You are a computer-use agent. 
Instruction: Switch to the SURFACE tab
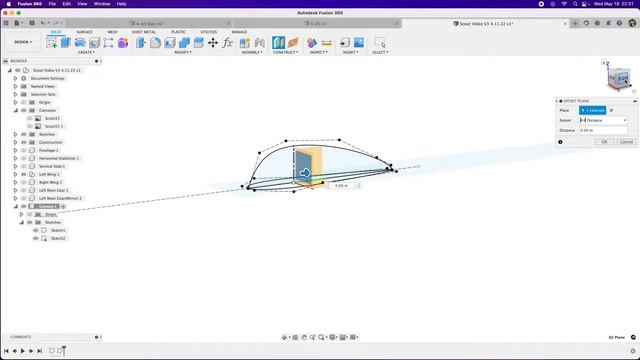[x=84, y=32]
